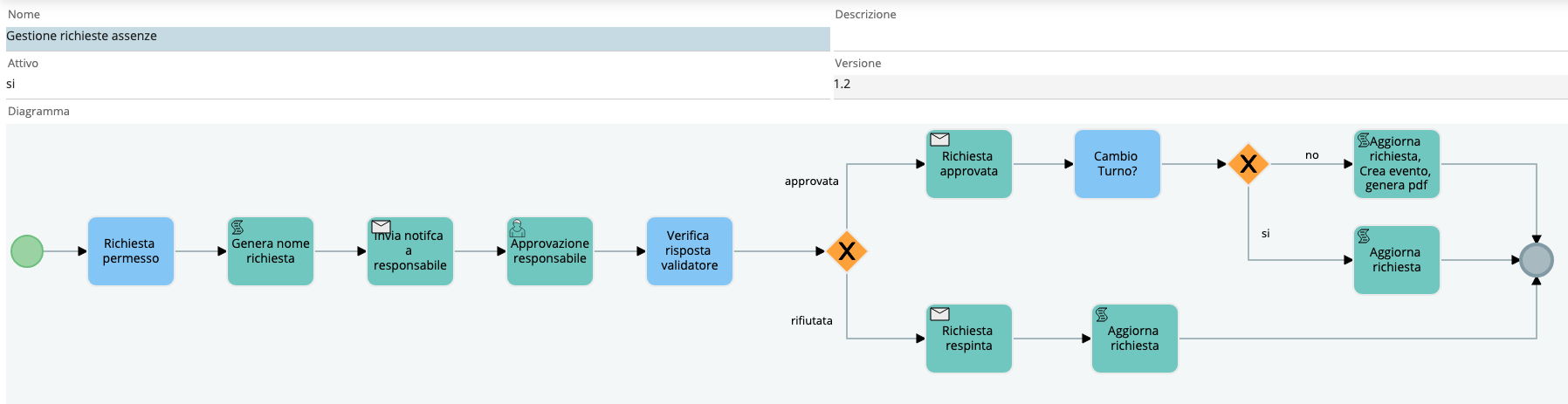Viewport: 1568px width, 404px height.
Task: Select Invia notifca a responsabile task
Action: tap(410, 251)
